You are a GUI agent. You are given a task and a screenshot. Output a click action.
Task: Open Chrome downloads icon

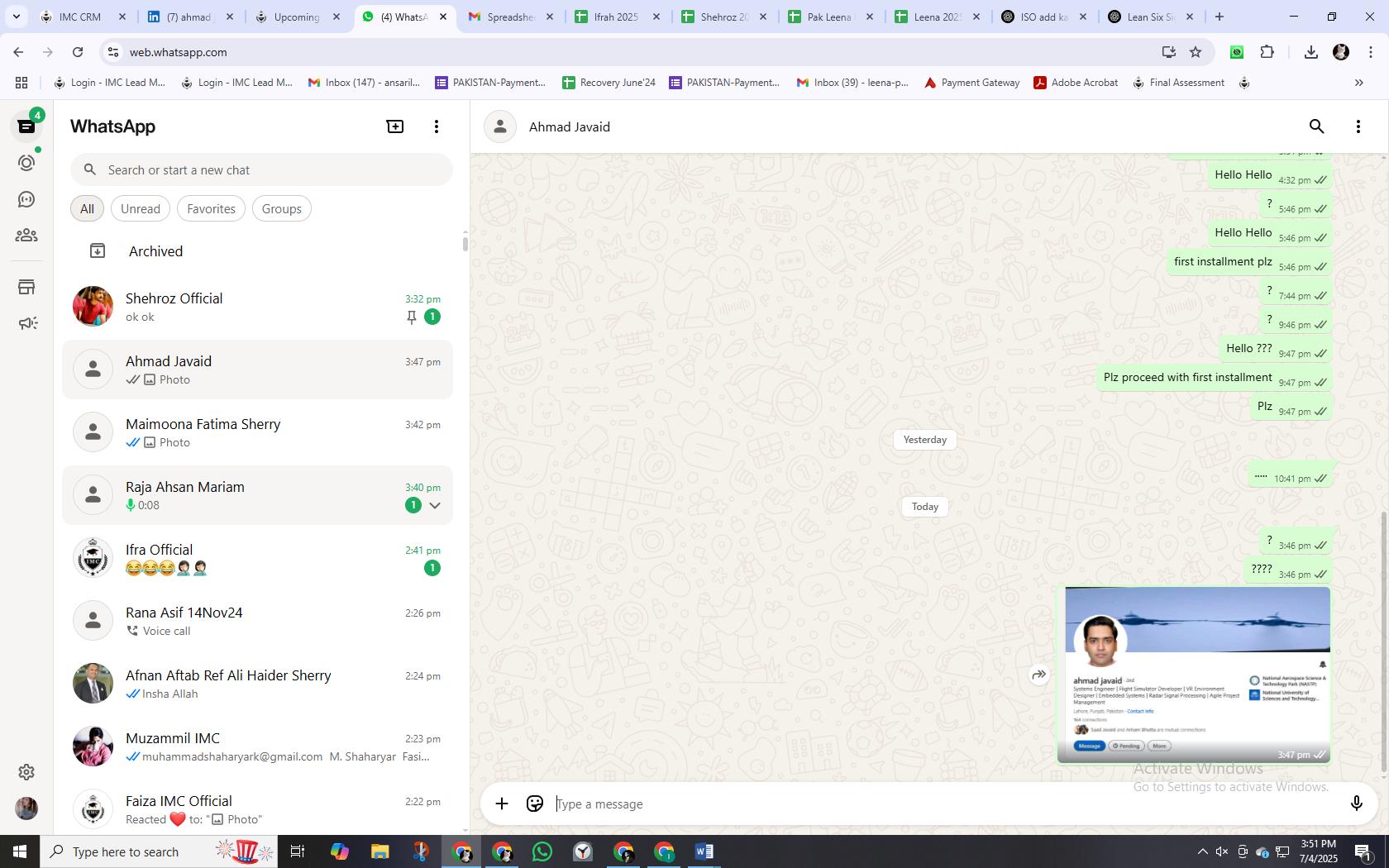(1310, 52)
